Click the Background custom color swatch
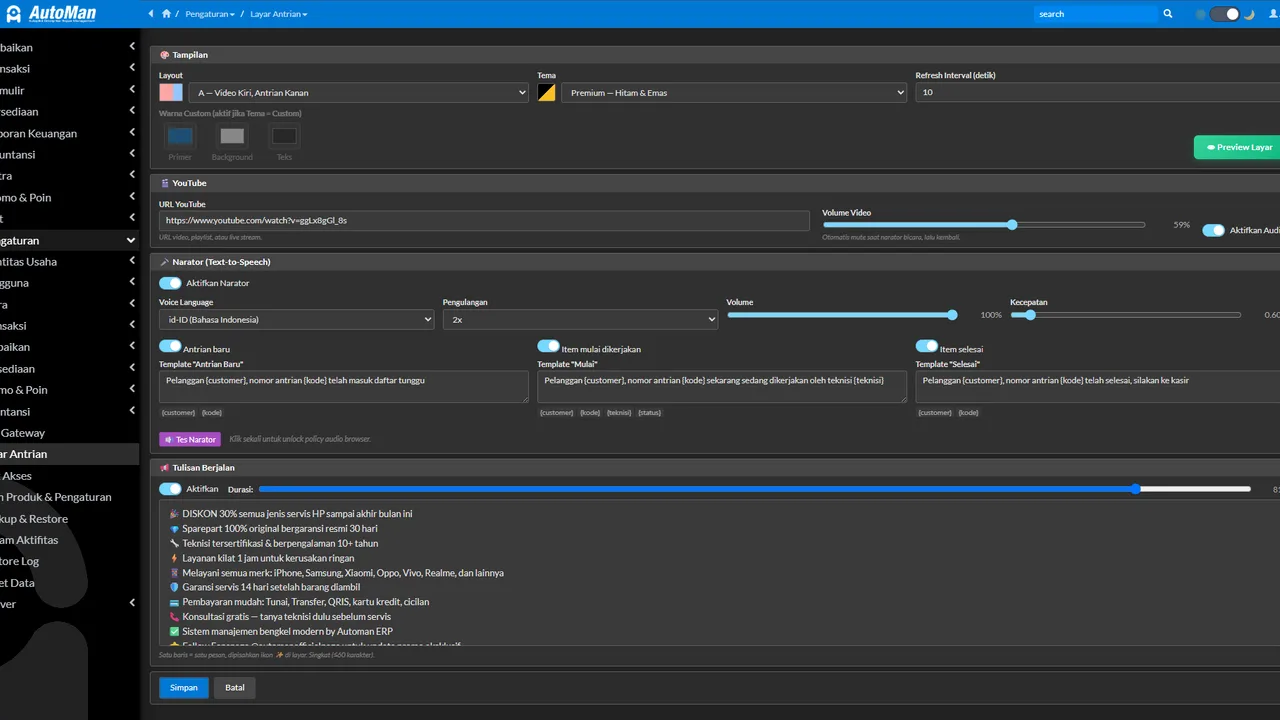The image size is (1280, 720). pyautogui.click(x=232, y=136)
